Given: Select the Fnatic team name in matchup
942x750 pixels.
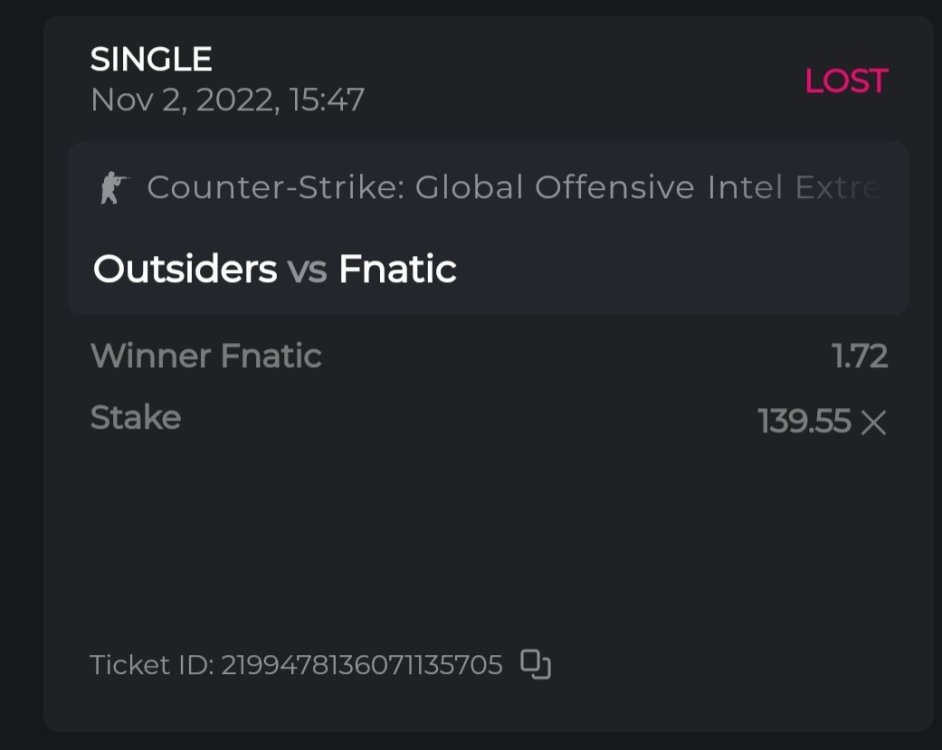Looking at the screenshot, I should pos(397,269).
